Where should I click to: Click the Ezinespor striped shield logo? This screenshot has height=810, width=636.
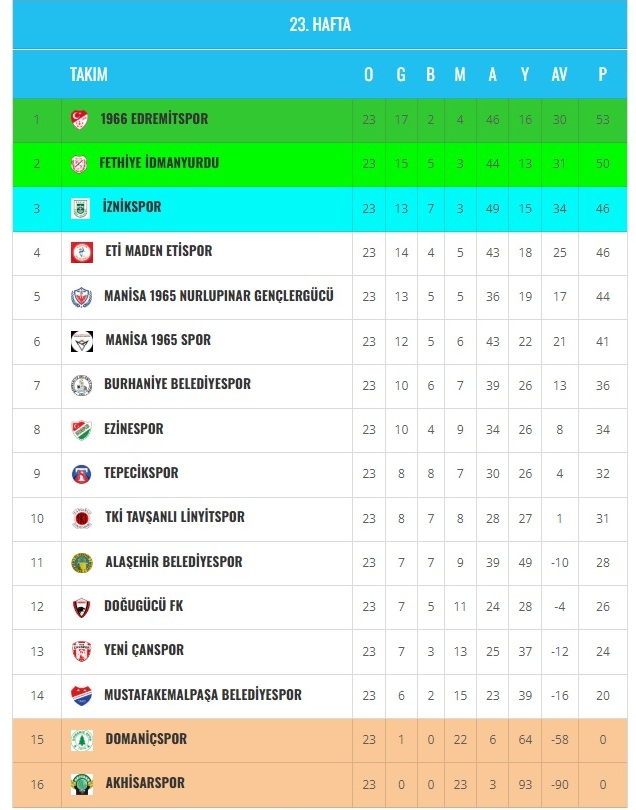click(x=82, y=430)
